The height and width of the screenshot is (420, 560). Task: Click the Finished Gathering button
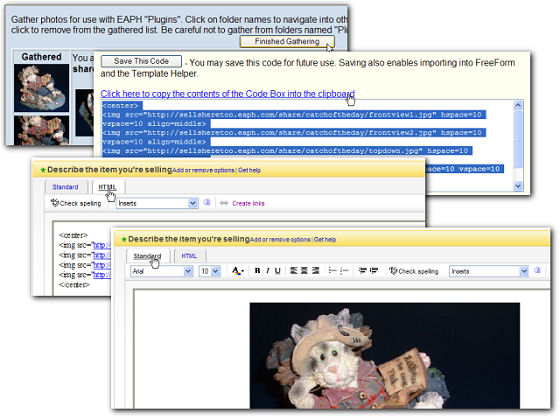287,41
